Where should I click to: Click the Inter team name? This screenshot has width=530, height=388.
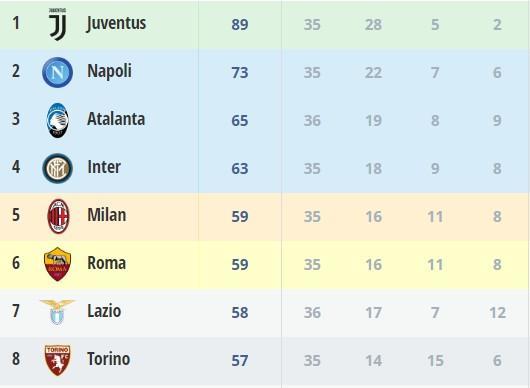104,167
